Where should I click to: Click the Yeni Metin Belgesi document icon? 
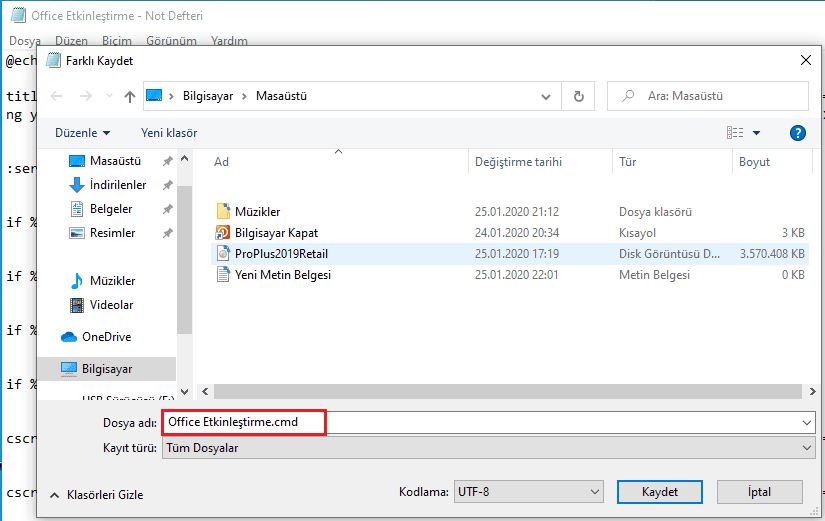[x=223, y=275]
